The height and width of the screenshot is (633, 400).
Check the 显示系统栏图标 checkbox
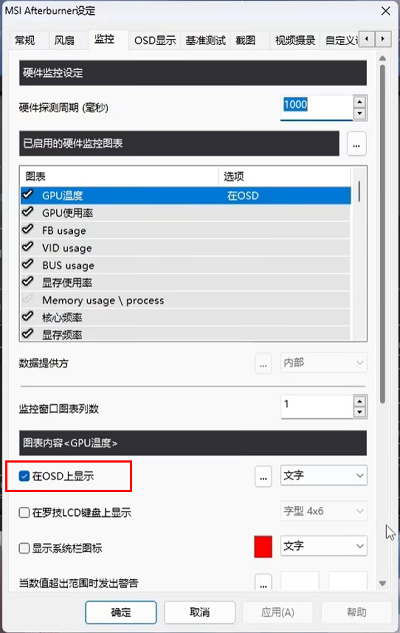pos(24,548)
